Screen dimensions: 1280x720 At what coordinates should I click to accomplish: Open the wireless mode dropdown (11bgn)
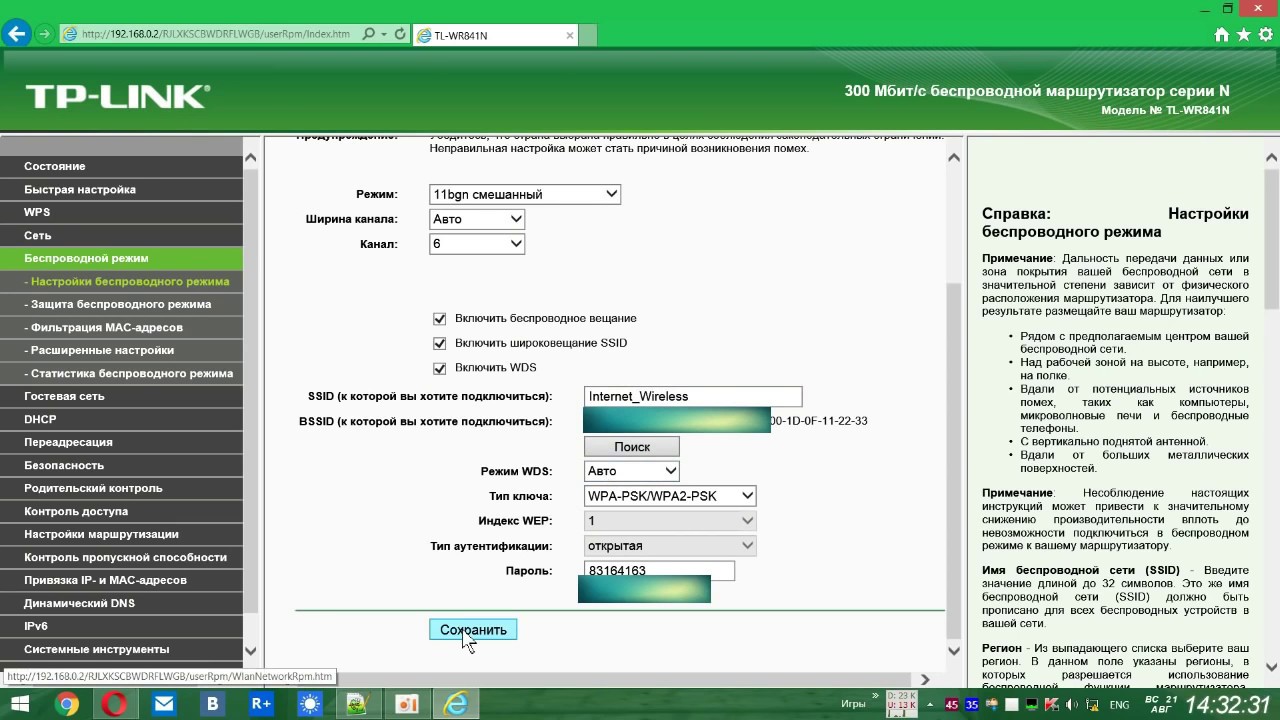(525, 194)
